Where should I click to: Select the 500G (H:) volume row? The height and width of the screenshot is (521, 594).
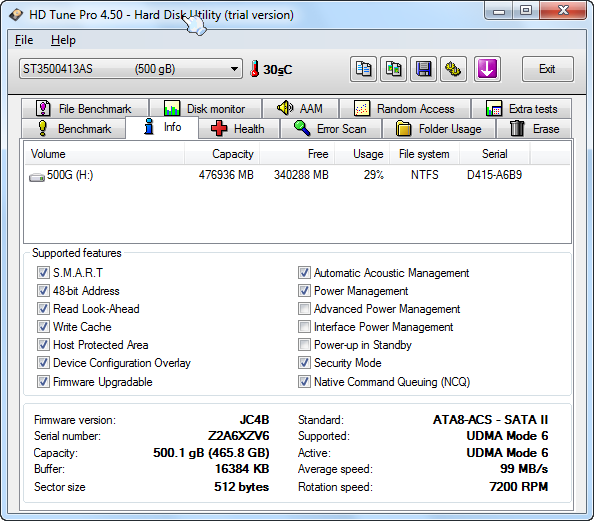[x=297, y=175]
